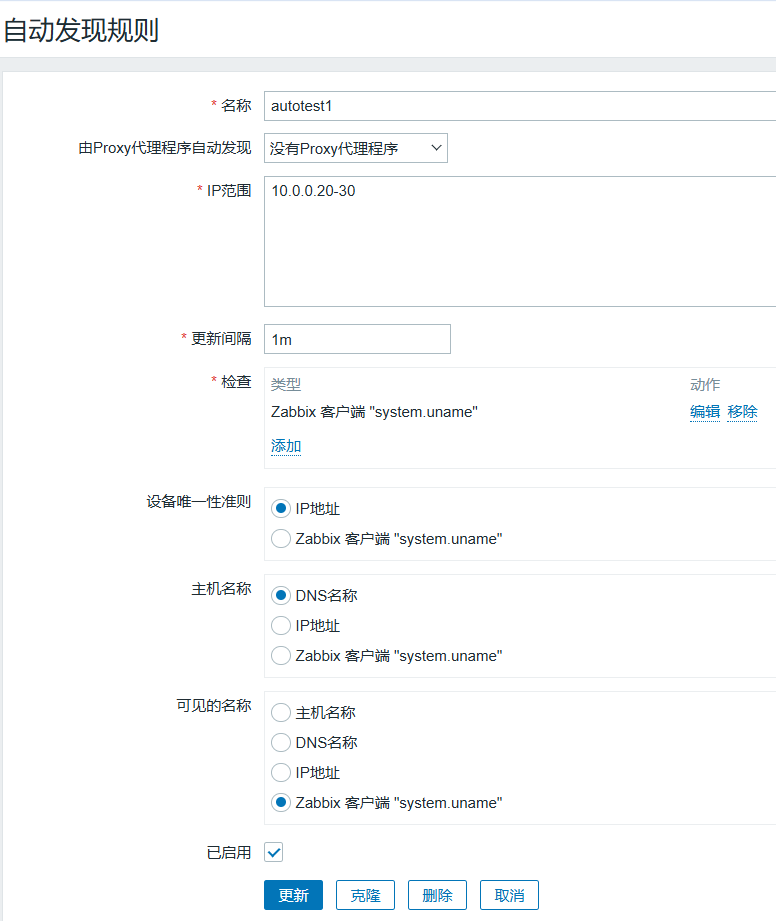Select IP地址 under 设备唯一性准则
This screenshot has height=921, width=776.
[281, 509]
